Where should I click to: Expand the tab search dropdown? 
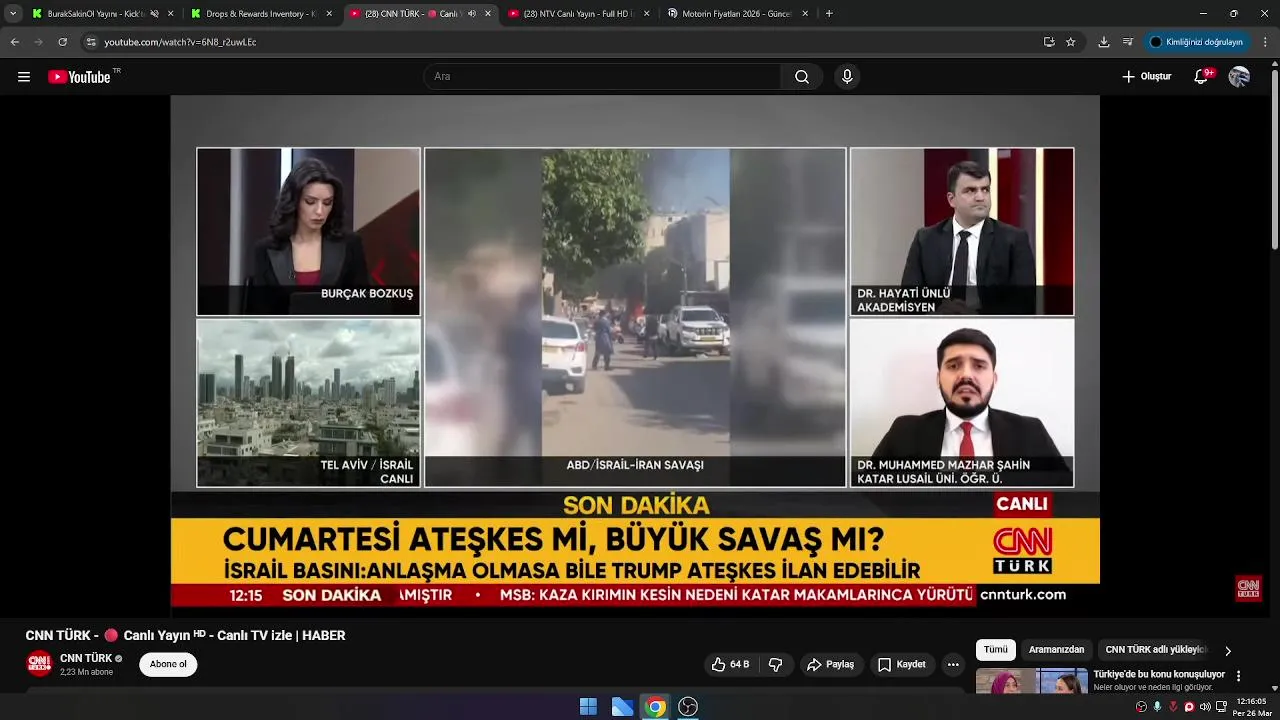12,14
